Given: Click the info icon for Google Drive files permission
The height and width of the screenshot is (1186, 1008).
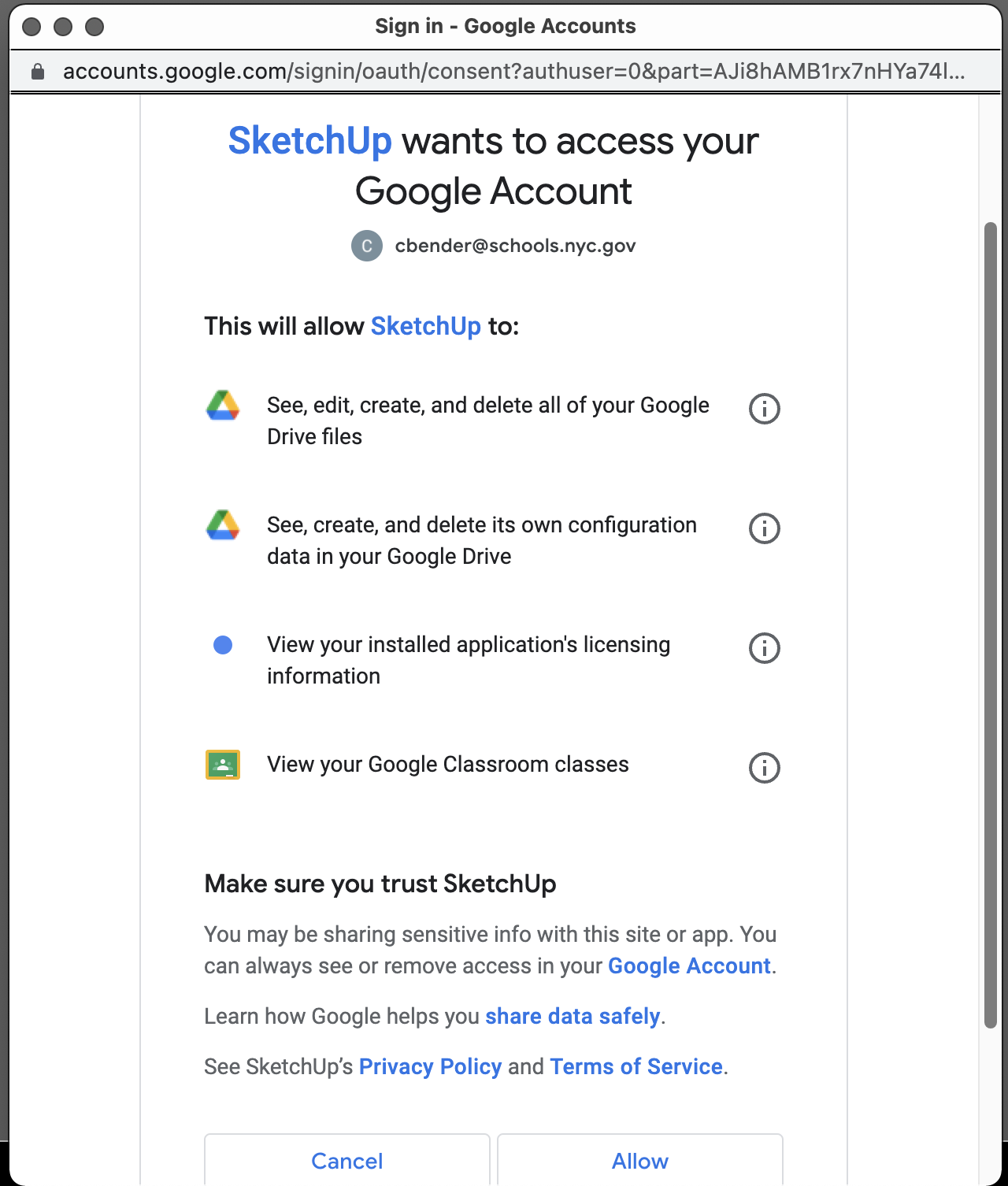Looking at the screenshot, I should pyautogui.click(x=764, y=409).
